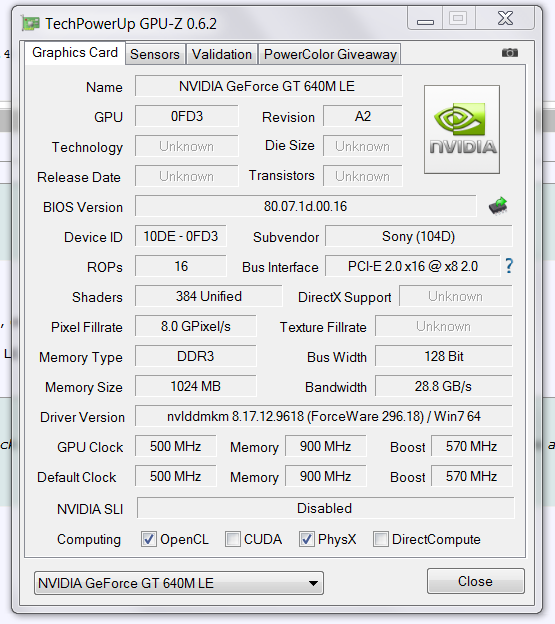The width and height of the screenshot is (555, 624).
Task: Toggle the CUDA checkbox
Action: 233,539
